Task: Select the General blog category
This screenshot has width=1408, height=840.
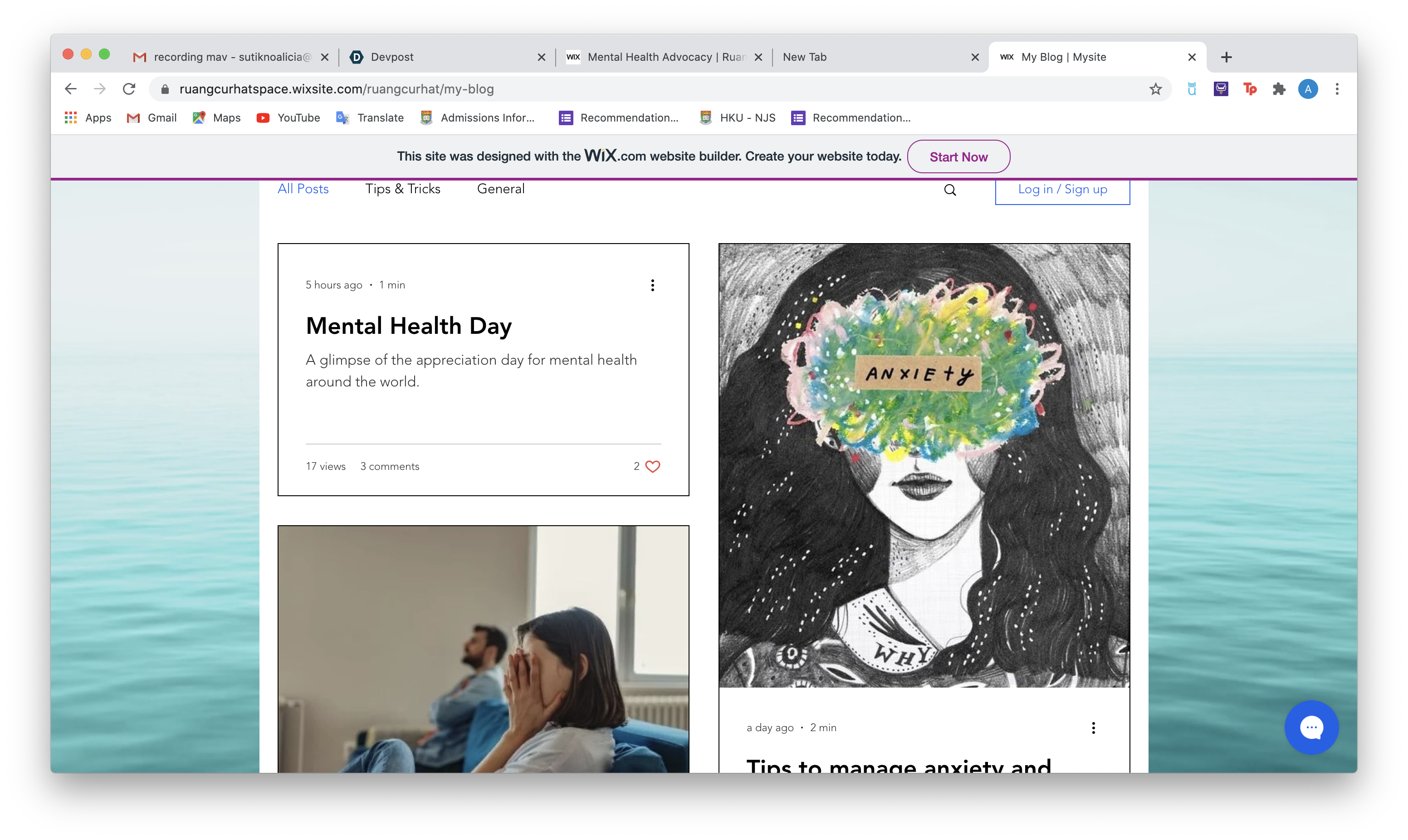Action: tap(500, 189)
